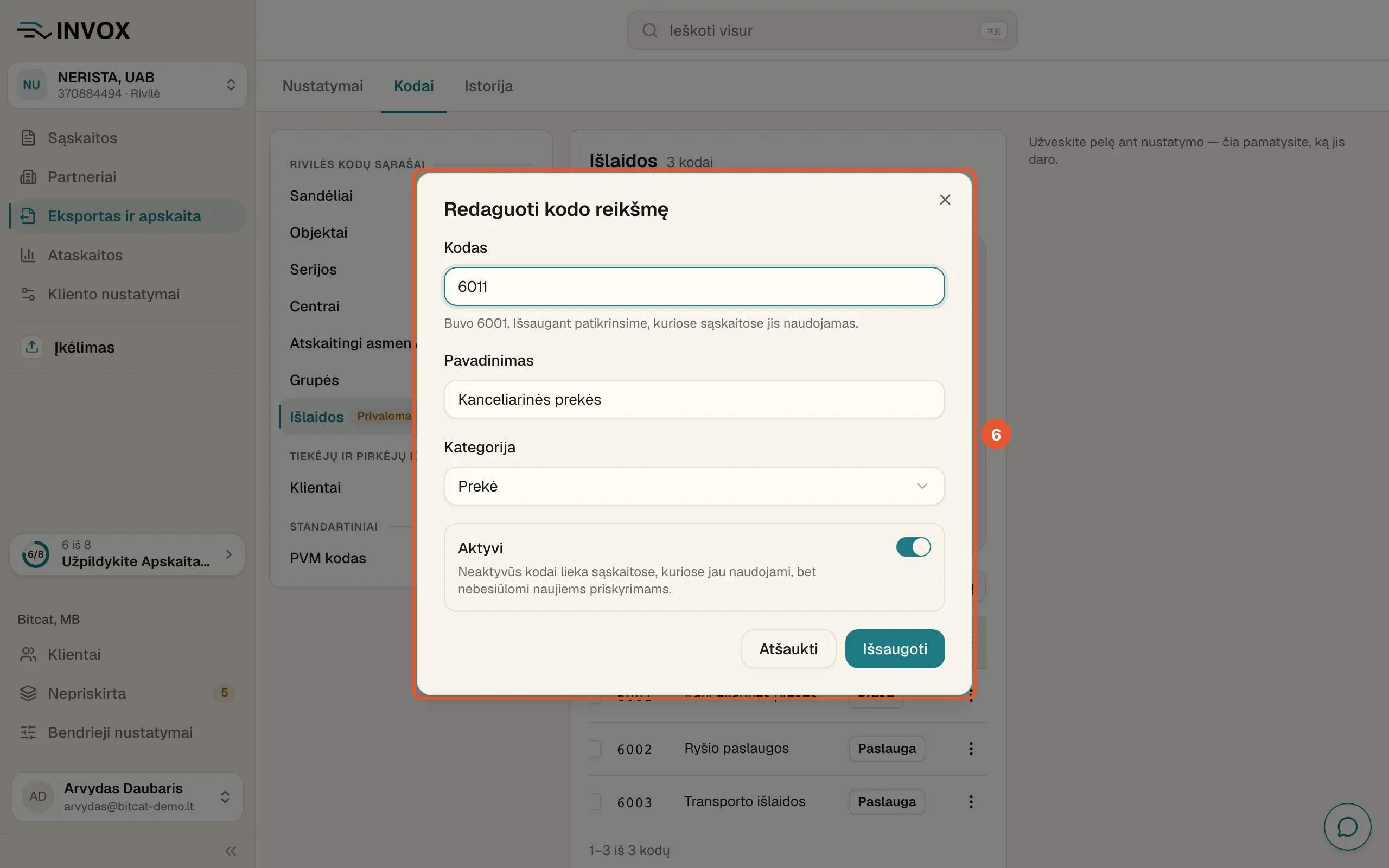1389x868 pixels.
Task: Click the Ieškoti visur search field
Action: coord(822,30)
